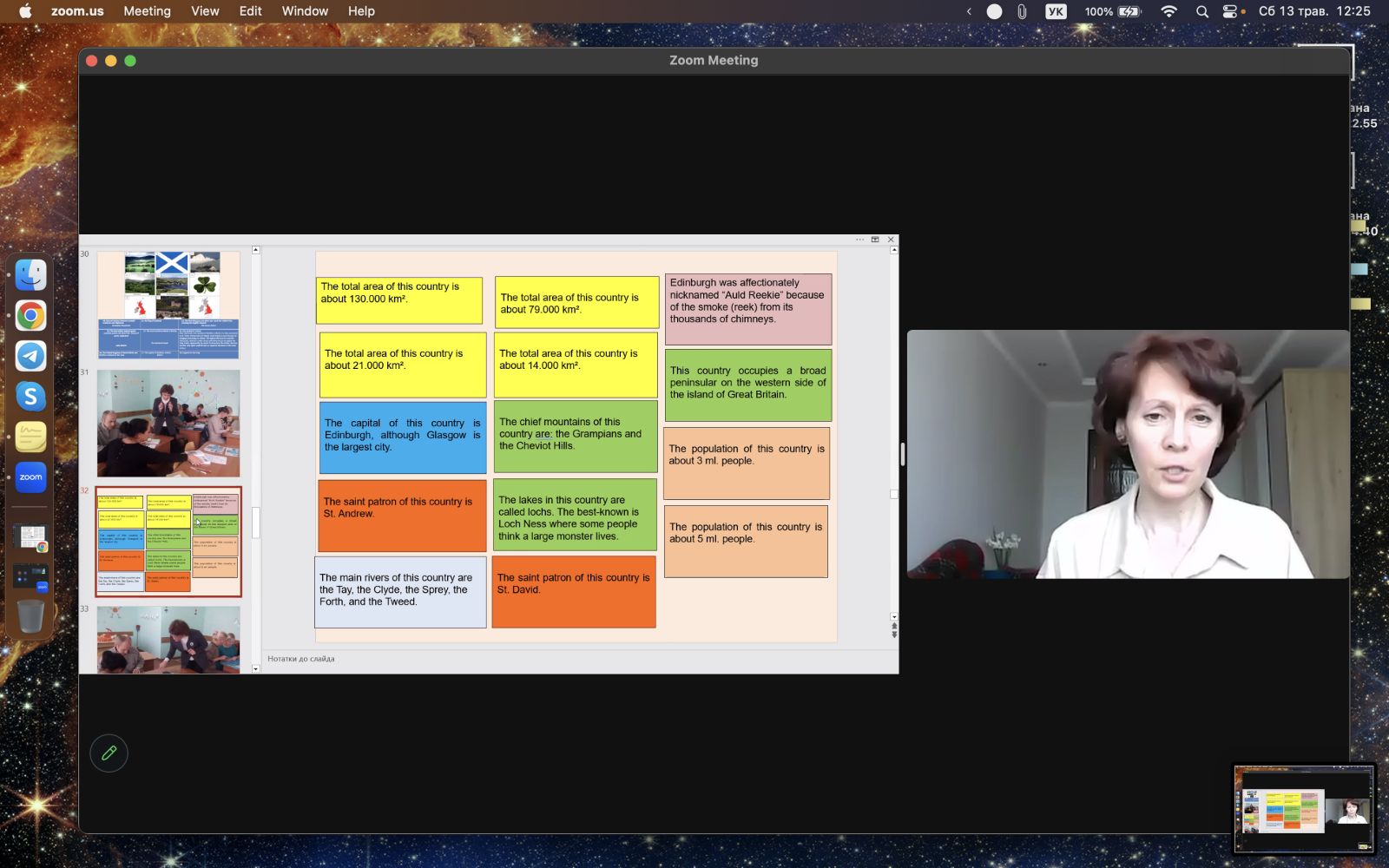Open the Trash in the Dock
The width and height of the screenshot is (1389, 868).
[x=31, y=616]
